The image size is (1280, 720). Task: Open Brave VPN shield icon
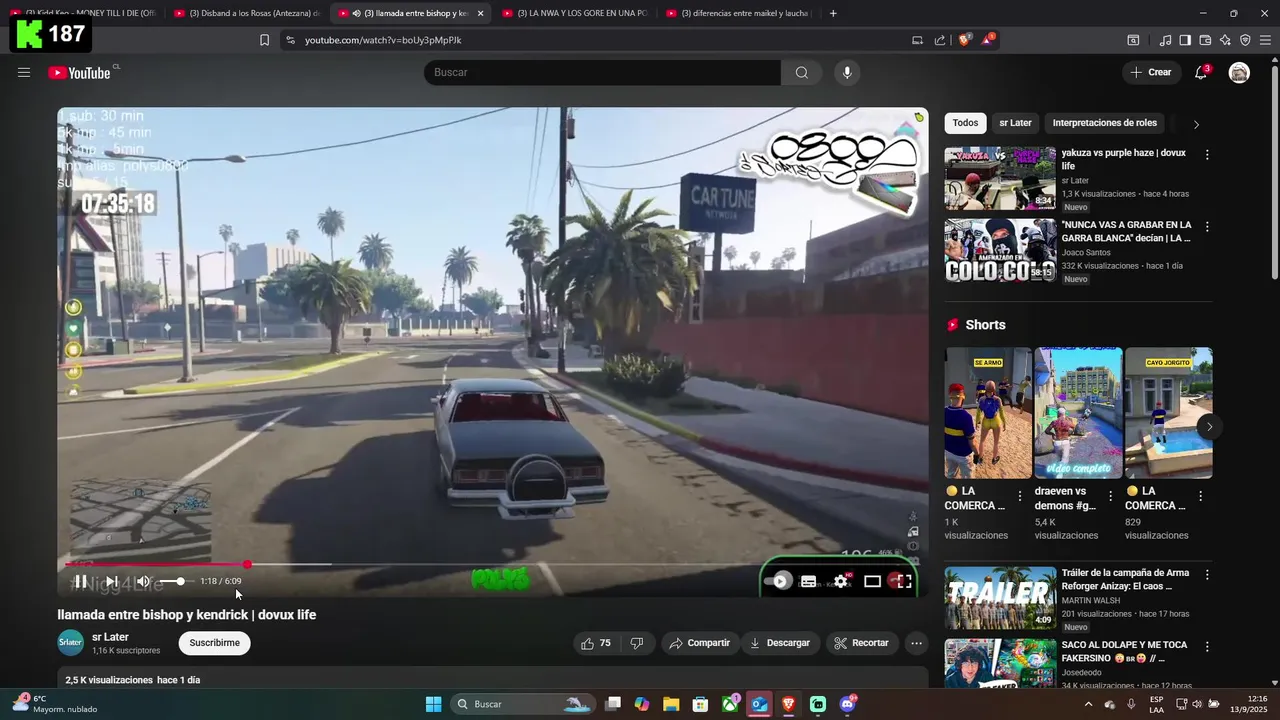click(1245, 40)
